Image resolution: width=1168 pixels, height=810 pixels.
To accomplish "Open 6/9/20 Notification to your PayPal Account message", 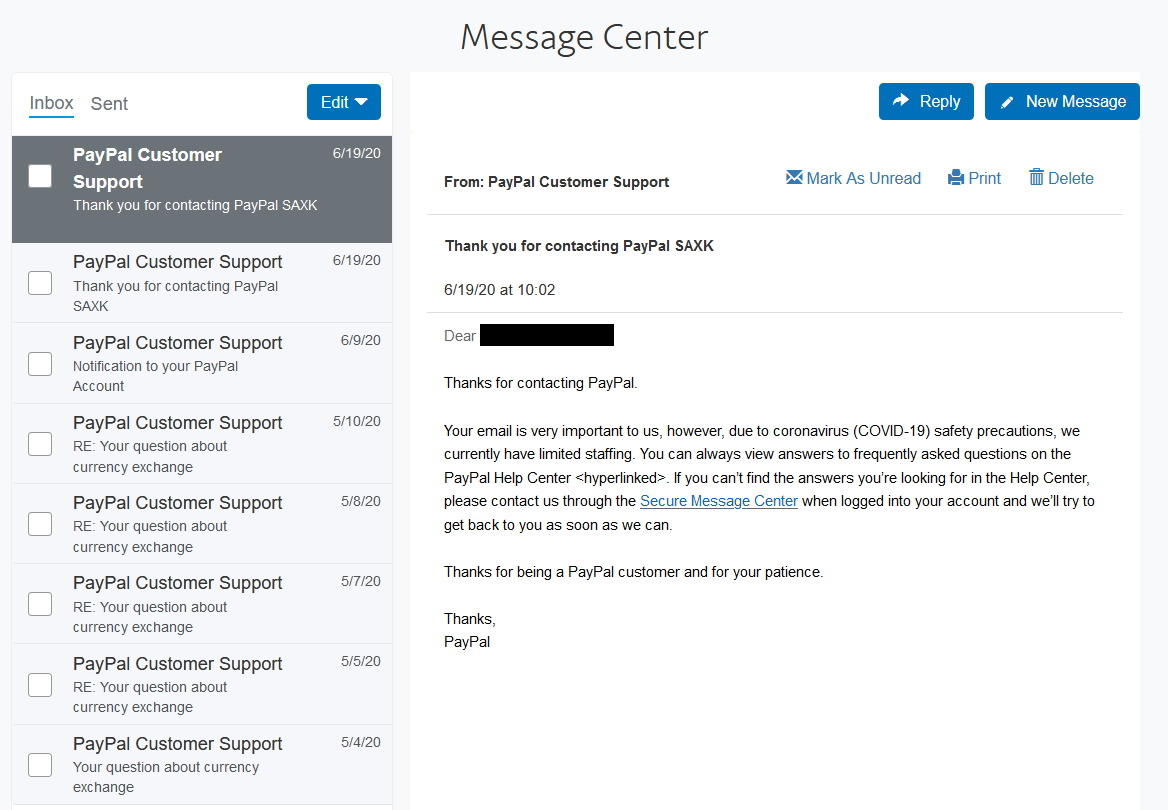I will 202,364.
